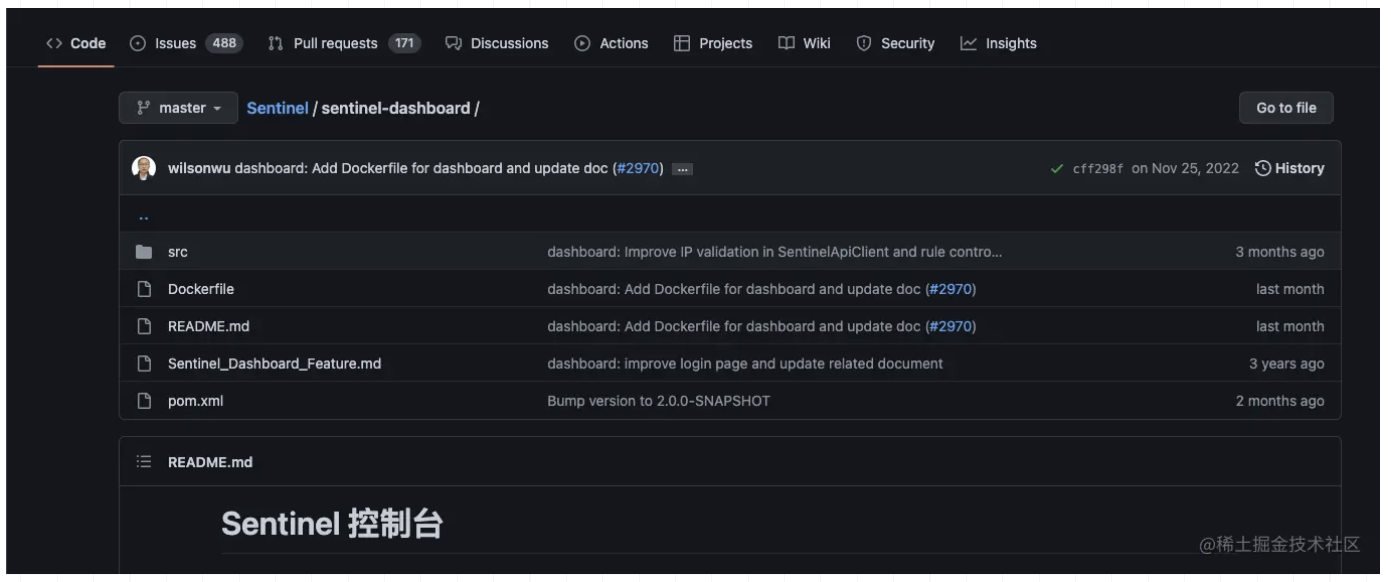The width and height of the screenshot is (1391, 582).
Task: Click the src folder icon
Action: 144,252
